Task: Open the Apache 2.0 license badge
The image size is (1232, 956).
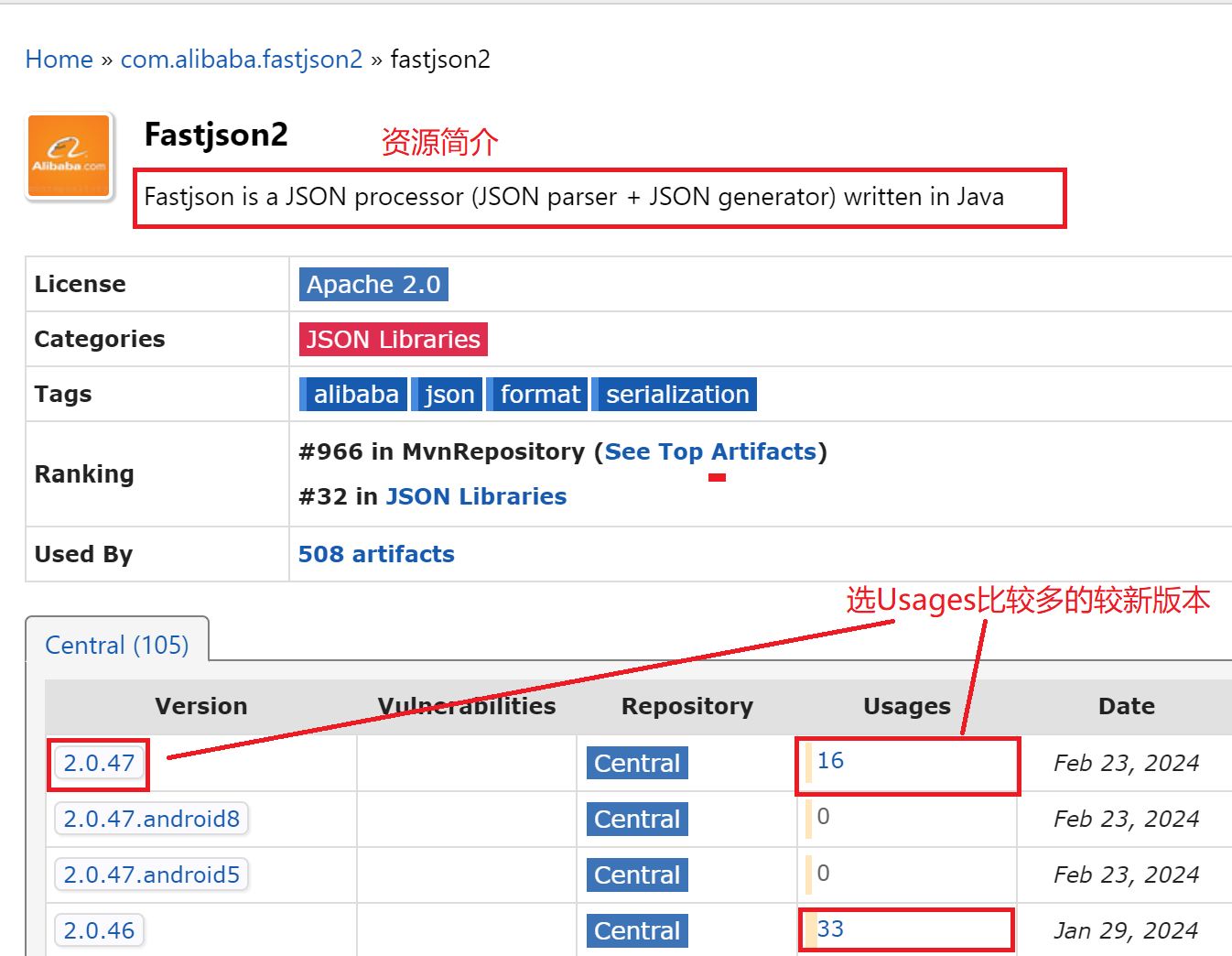Action: pos(373,285)
